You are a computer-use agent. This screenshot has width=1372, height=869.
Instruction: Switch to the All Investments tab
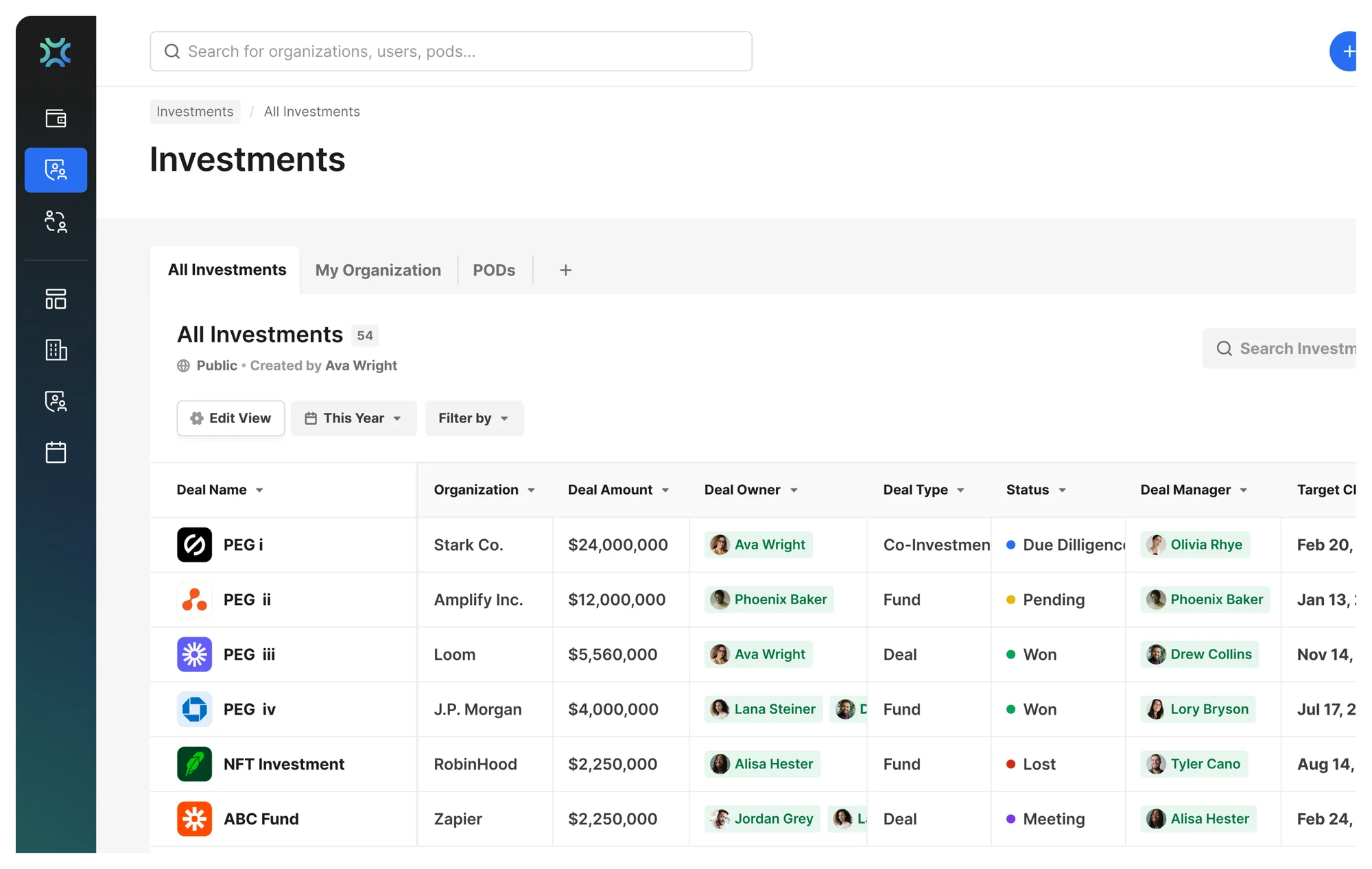226,270
